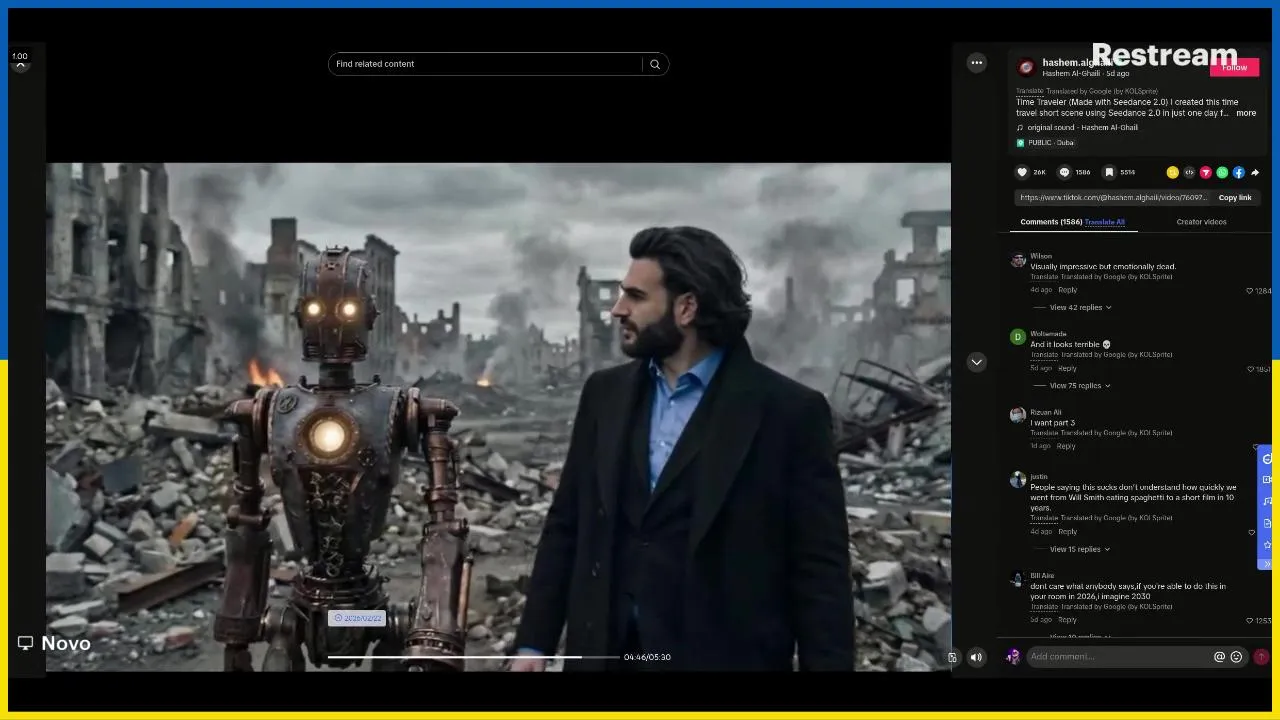Mute the video with speaker button
Screen dimensions: 1280x720
click(x=976, y=657)
